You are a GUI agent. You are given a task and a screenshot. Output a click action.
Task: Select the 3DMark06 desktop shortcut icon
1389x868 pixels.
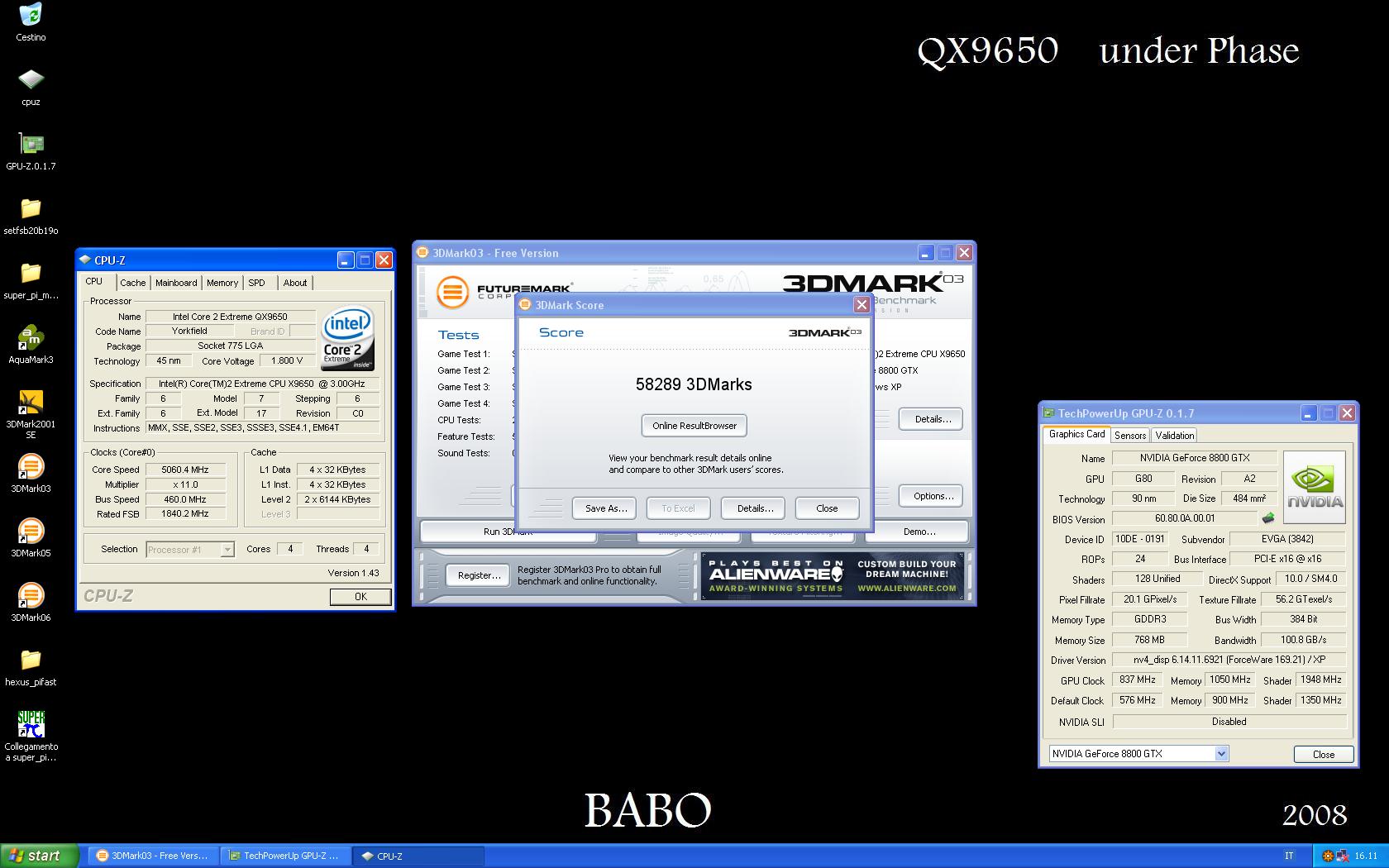pyautogui.click(x=31, y=595)
